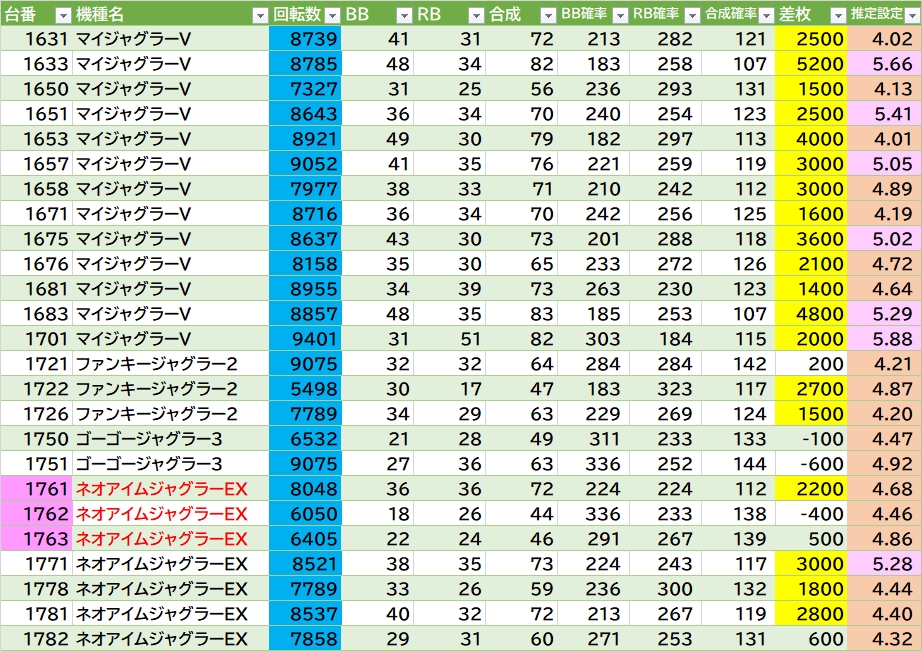
Task: Select the 推定設定 cell with value 5.88
Action: coord(884,339)
